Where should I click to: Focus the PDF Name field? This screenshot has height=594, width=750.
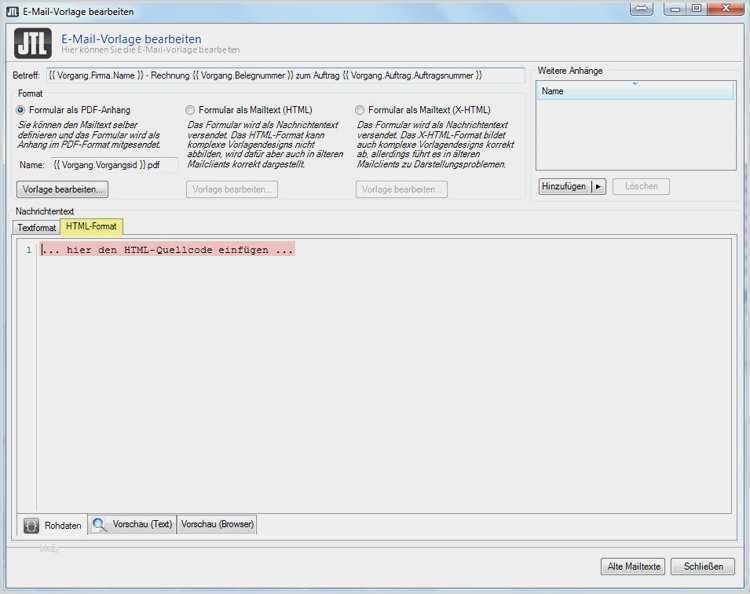coord(114,165)
